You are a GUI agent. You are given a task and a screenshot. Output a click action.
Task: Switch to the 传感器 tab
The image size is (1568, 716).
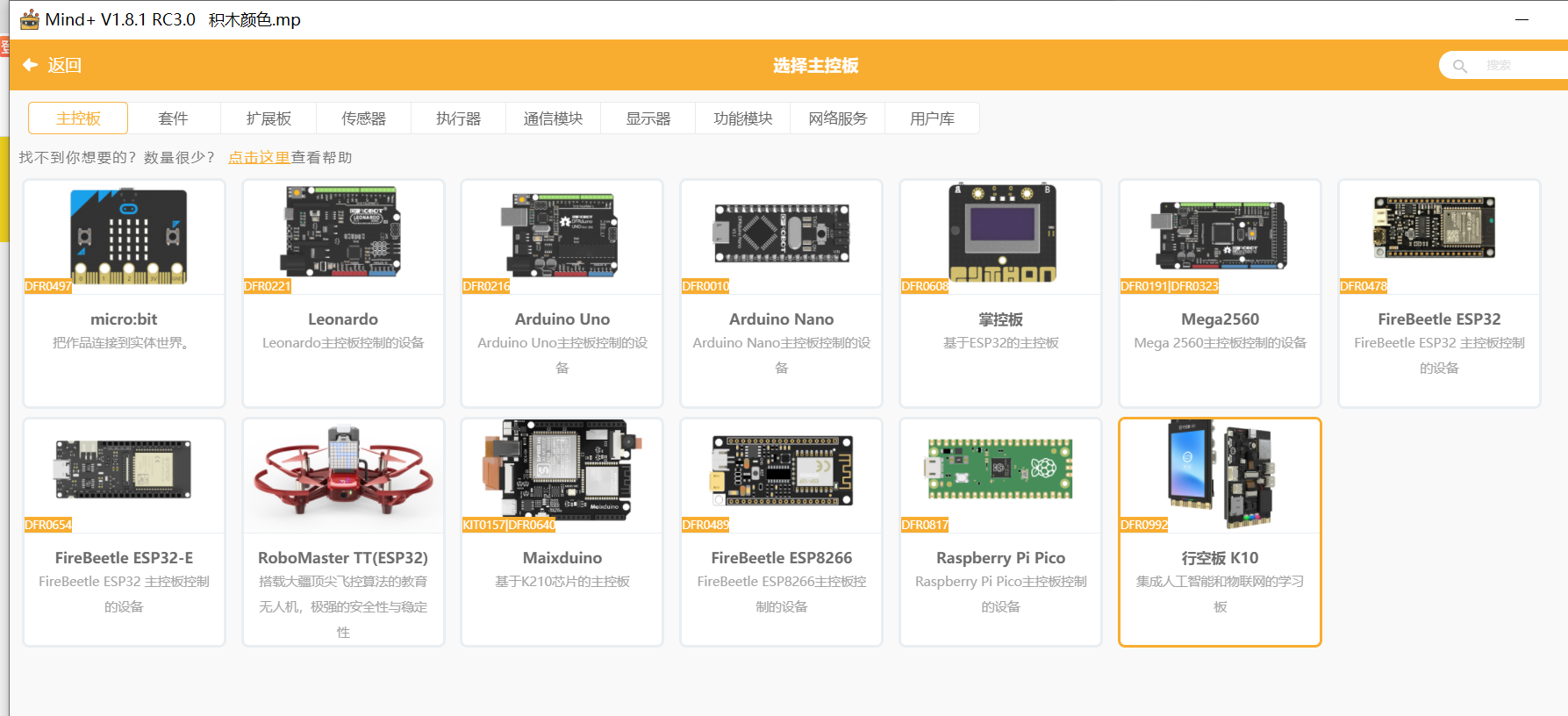[363, 118]
